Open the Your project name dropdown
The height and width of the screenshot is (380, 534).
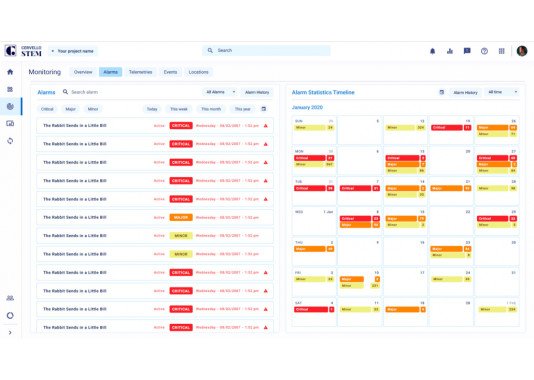(73, 51)
